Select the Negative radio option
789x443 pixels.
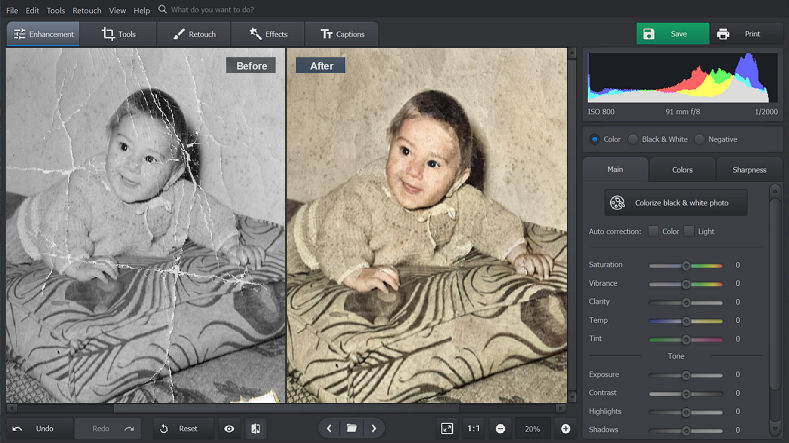pyautogui.click(x=699, y=139)
